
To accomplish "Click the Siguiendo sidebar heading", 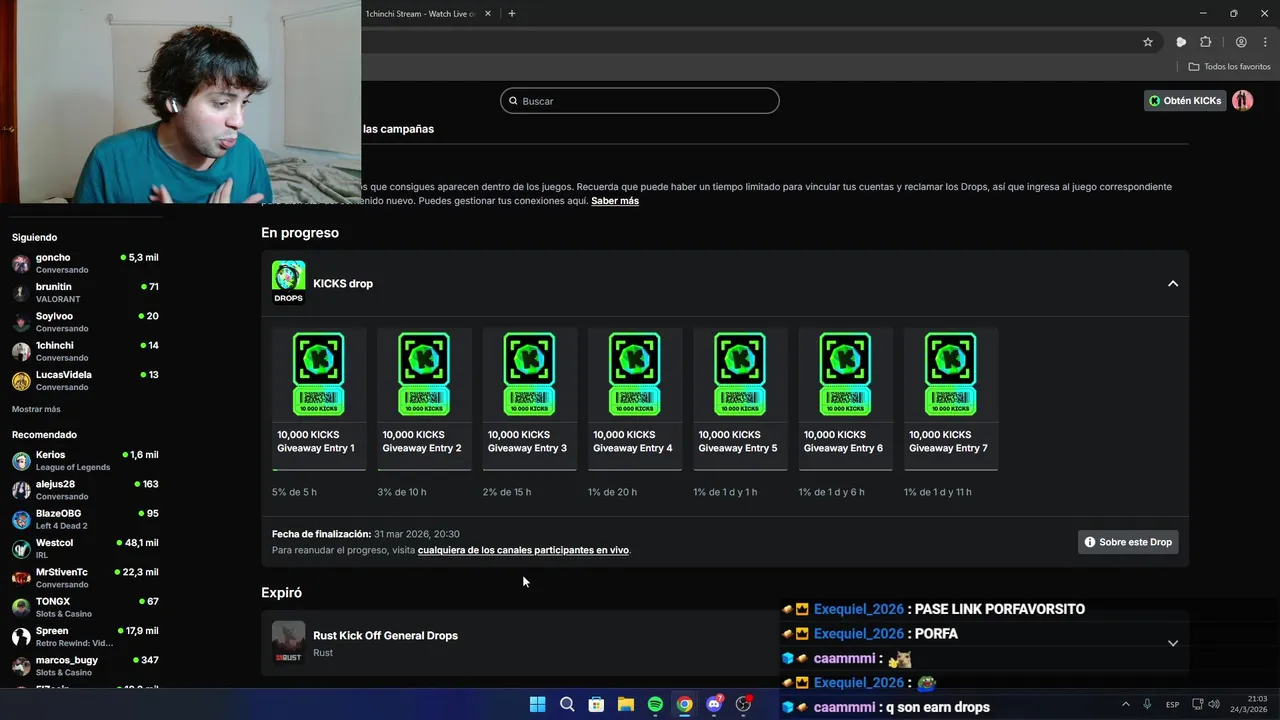I will pyautogui.click(x=34, y=238).
